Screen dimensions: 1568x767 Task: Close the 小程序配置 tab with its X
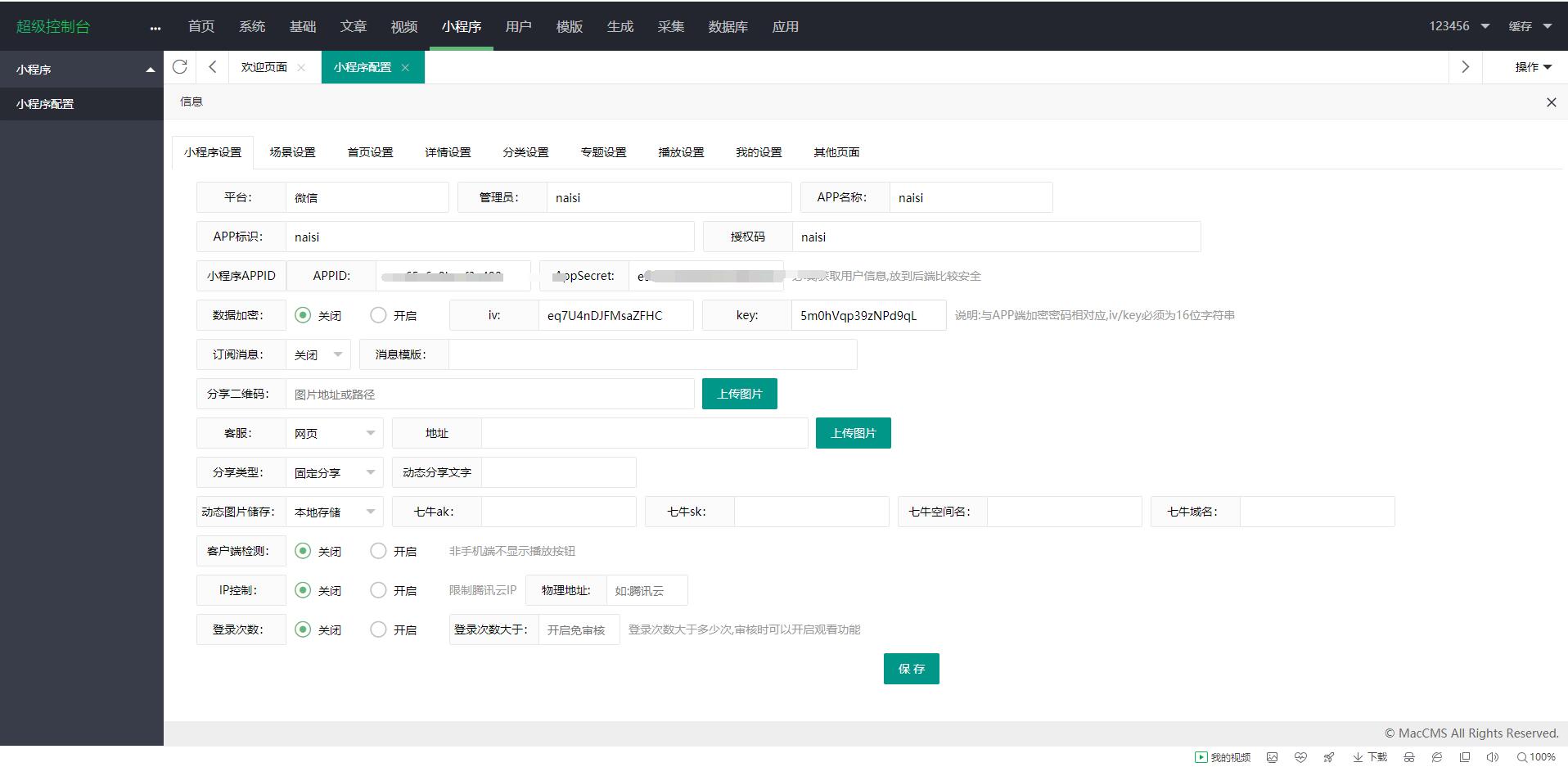tap(405, 68)
